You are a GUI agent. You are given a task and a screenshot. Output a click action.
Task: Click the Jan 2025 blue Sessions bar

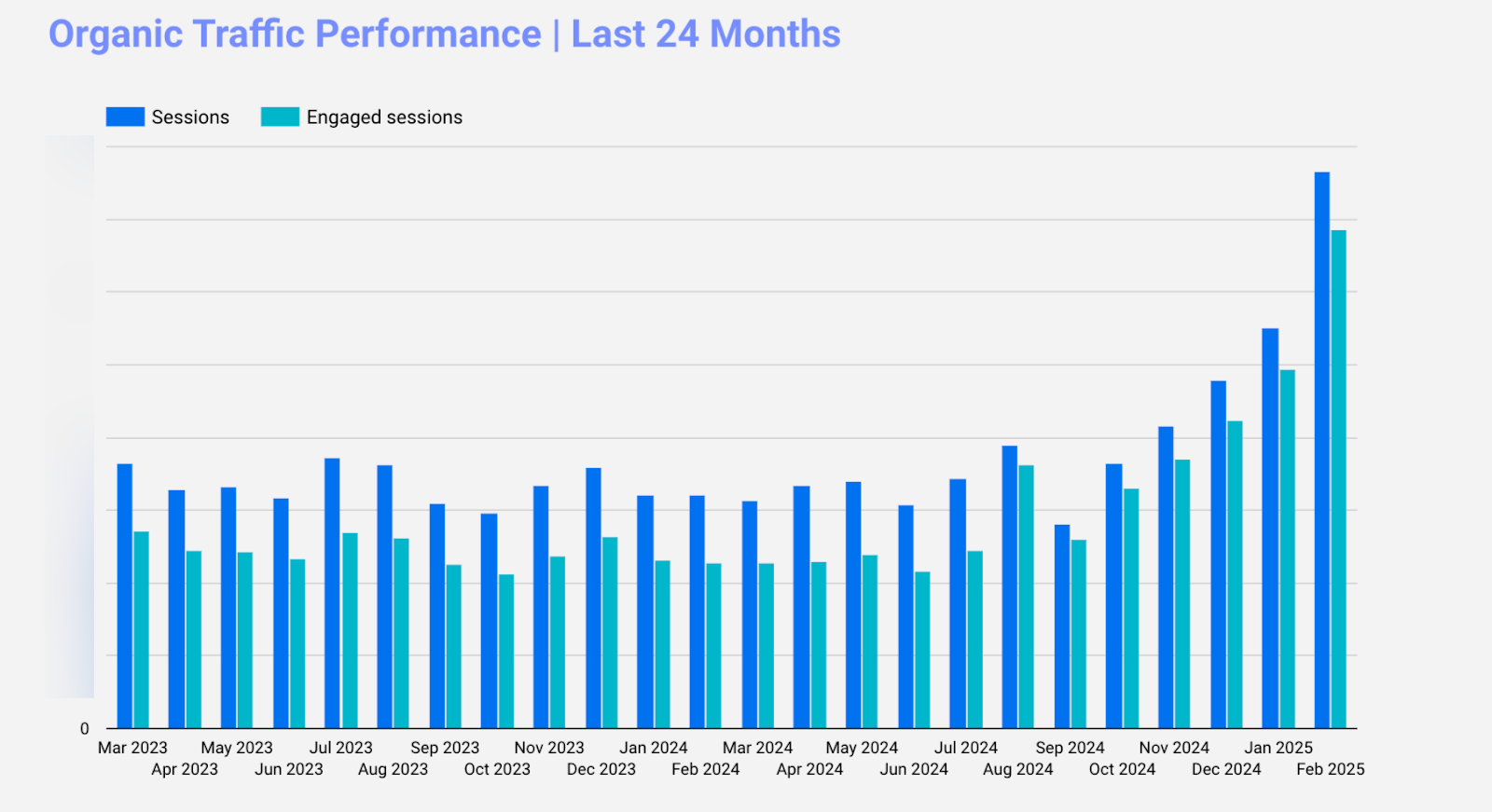coord(1269,528)
